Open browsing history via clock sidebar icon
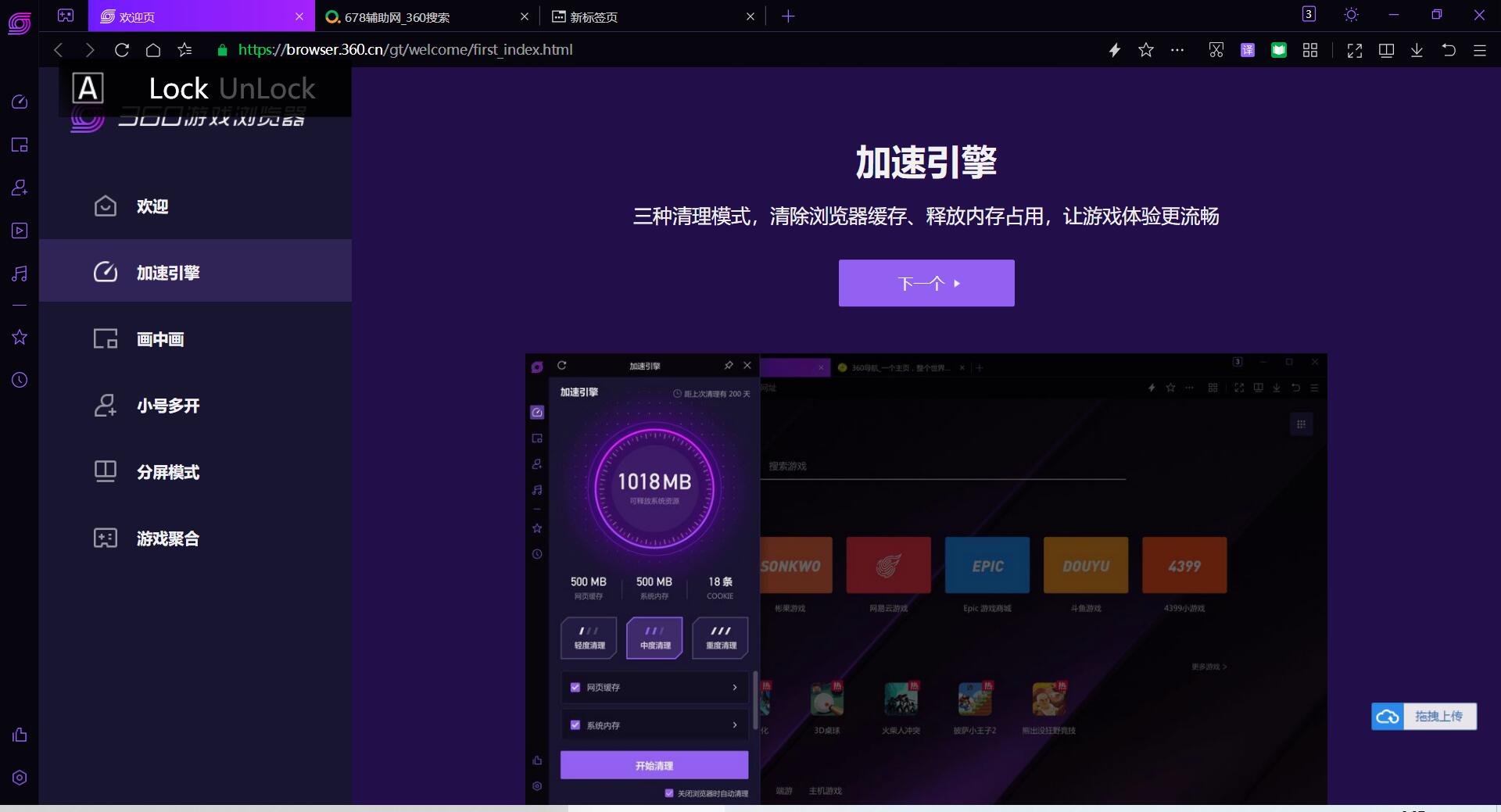Screen dimensions: 1501x812 click(x=19, y=381)
